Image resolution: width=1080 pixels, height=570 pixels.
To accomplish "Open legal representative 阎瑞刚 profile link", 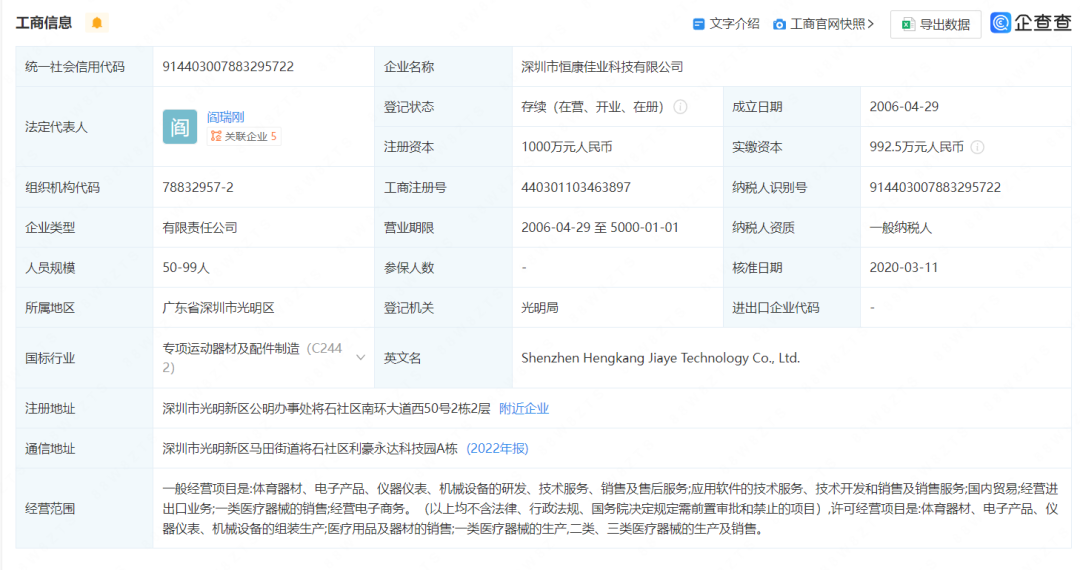I will tap(225, 117).
